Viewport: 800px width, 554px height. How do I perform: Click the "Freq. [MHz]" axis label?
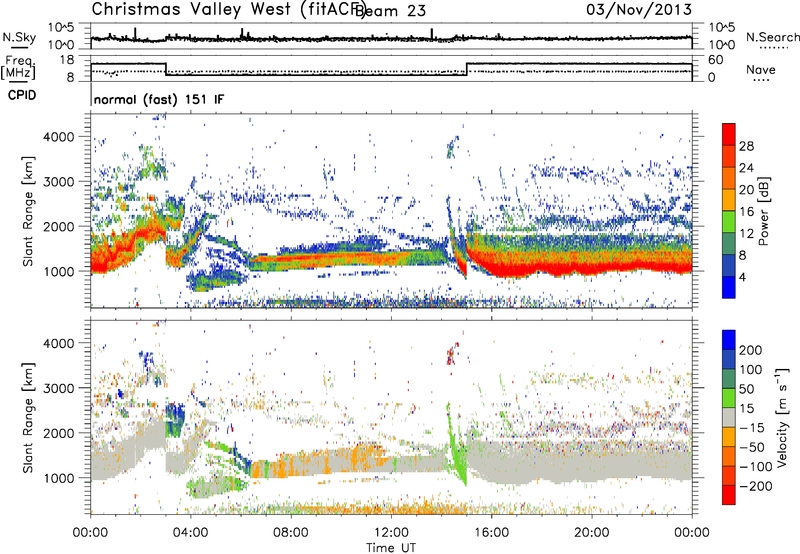[18, 68]
